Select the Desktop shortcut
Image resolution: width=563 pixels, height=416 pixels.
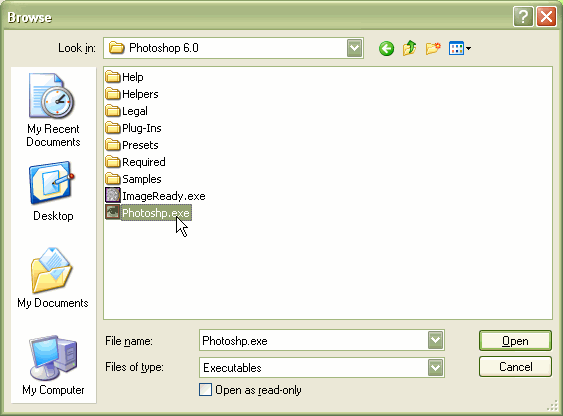[53, 192]
